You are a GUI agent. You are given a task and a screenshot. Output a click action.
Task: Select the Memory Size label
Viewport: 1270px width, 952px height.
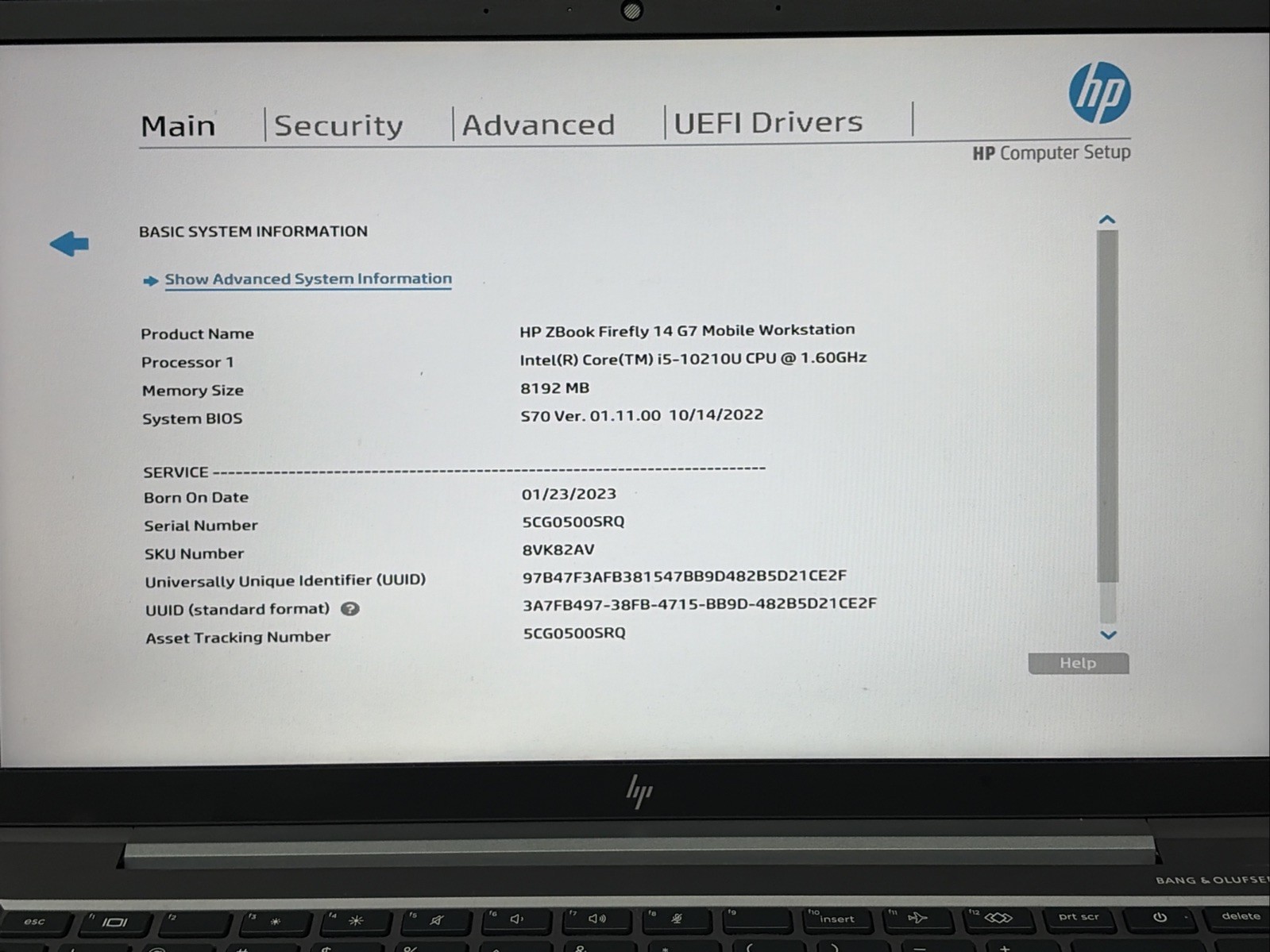pyautogui.click(x=192, y=391)
